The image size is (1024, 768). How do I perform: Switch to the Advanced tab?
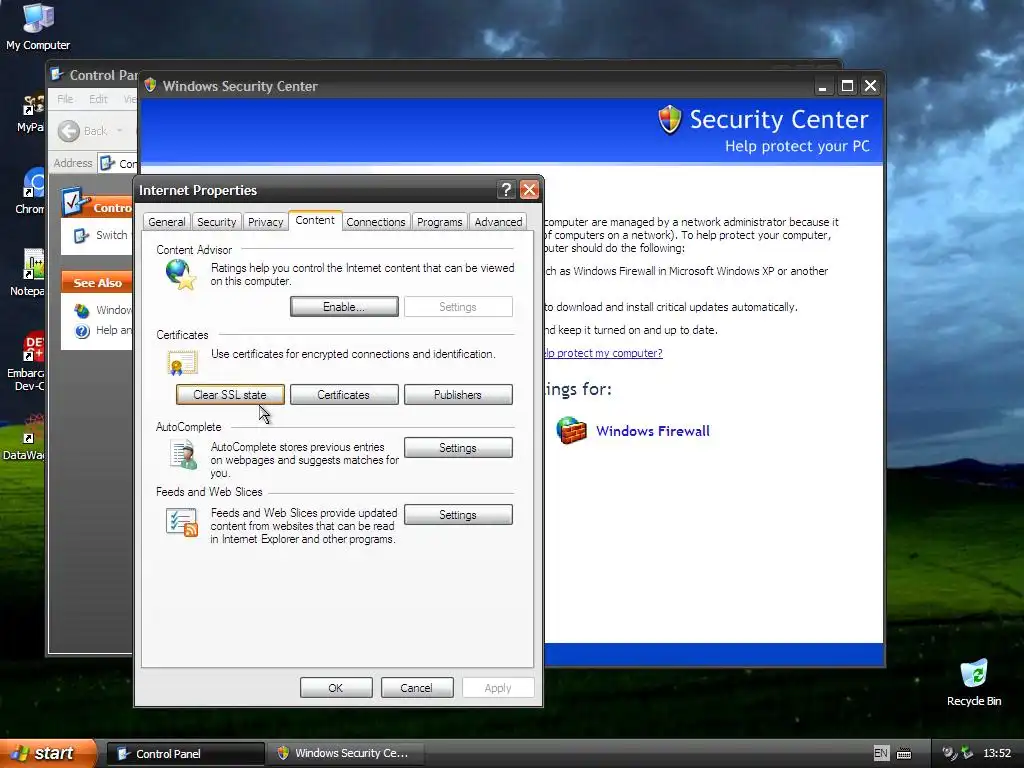tap(498, 222)
